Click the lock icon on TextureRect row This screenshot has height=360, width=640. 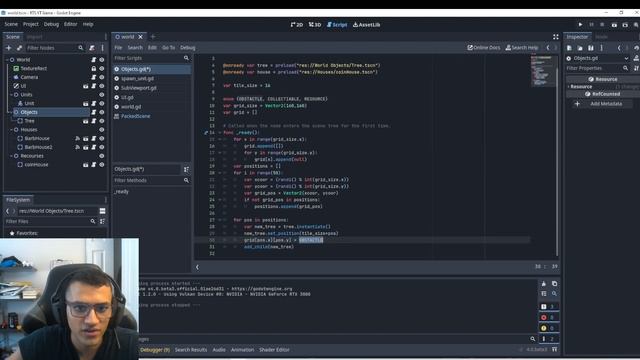[93, 69]
